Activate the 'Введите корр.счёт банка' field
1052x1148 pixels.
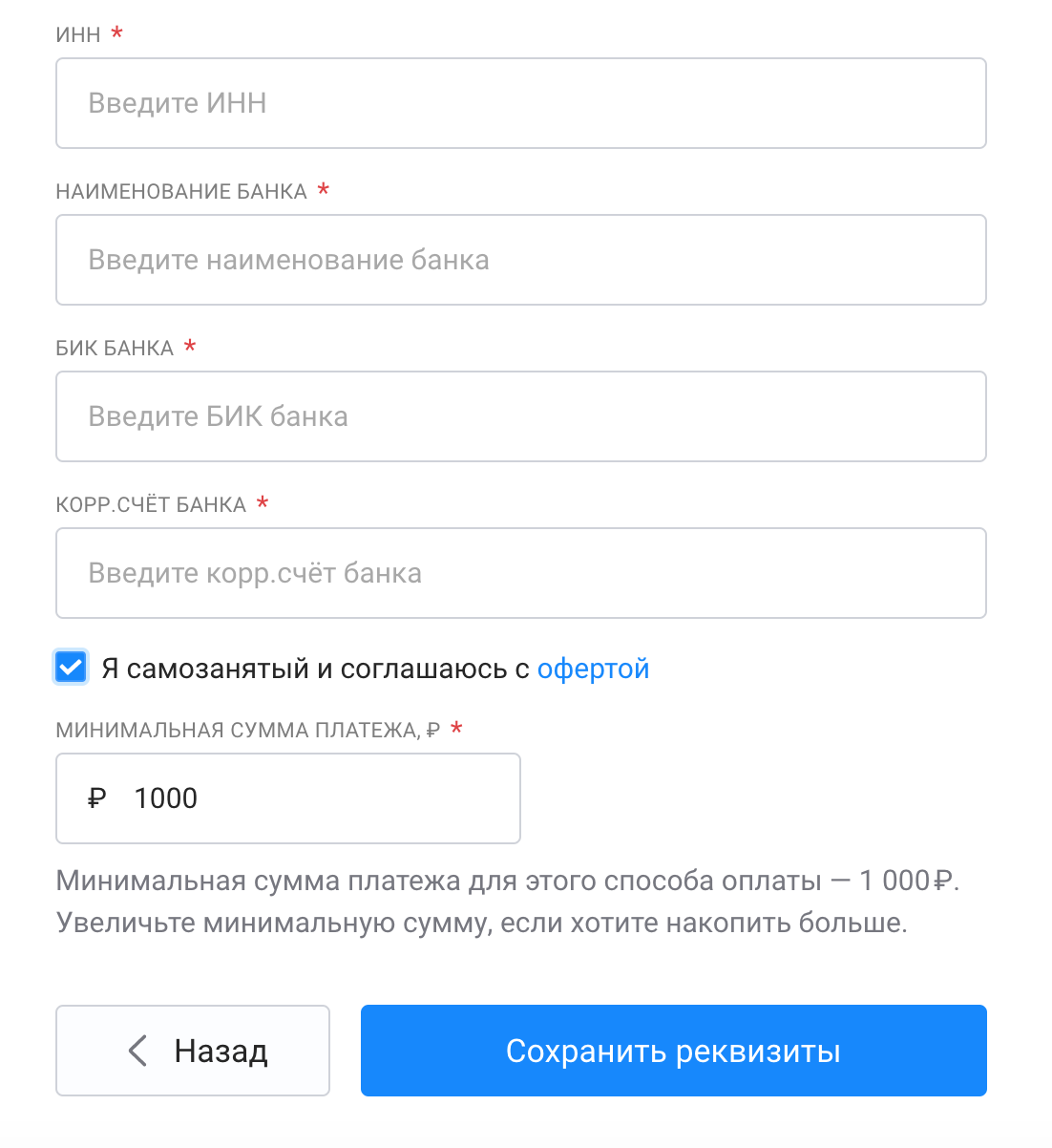(x=521, y=573)
